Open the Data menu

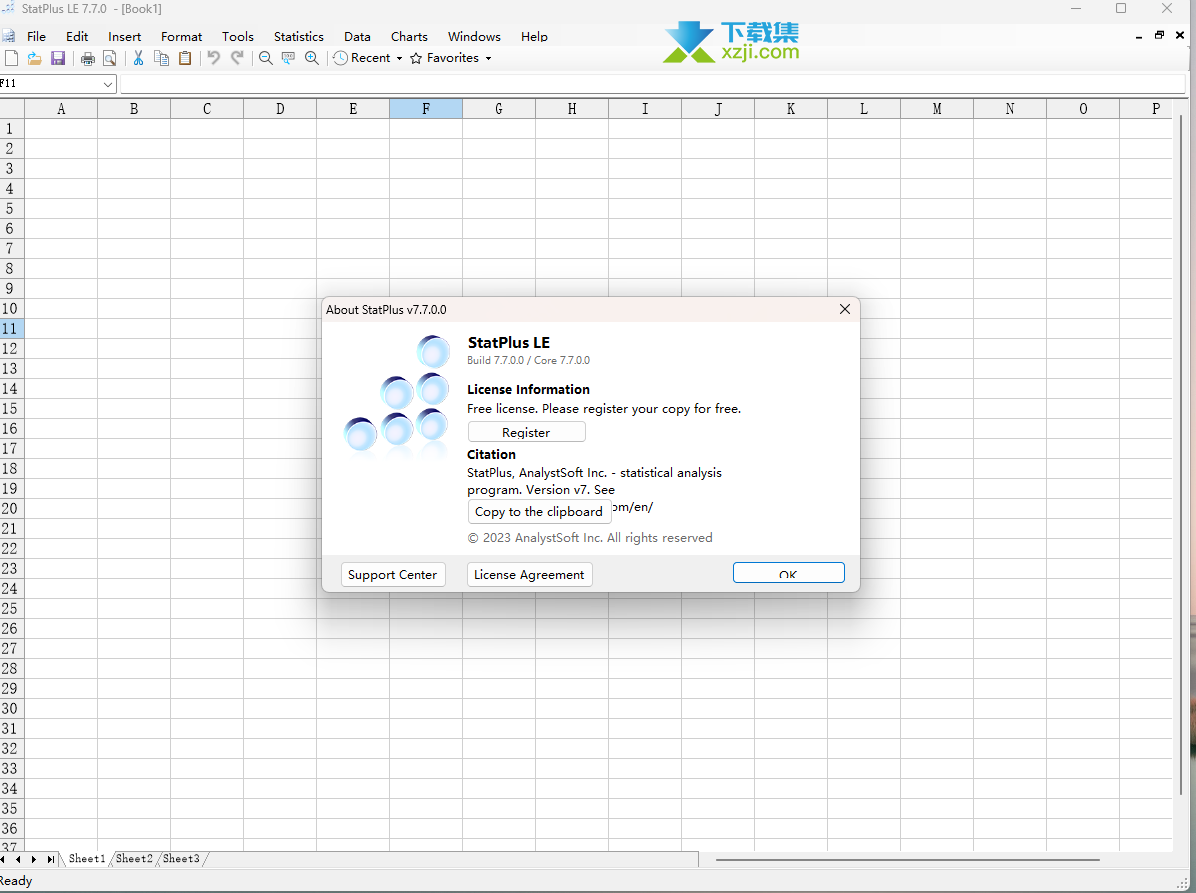pos(357,37)
